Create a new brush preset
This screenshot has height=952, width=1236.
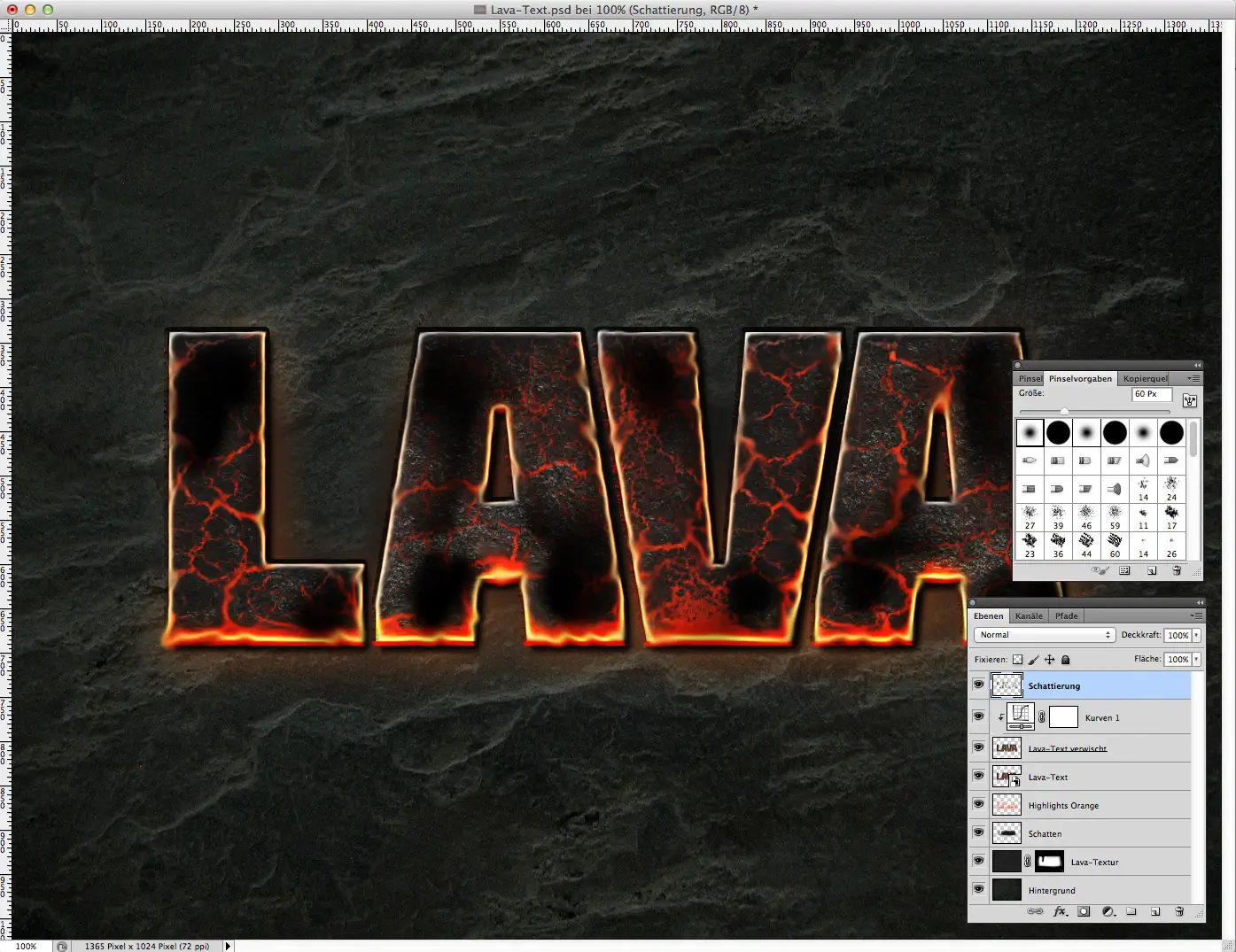(x=1153, y=570)
